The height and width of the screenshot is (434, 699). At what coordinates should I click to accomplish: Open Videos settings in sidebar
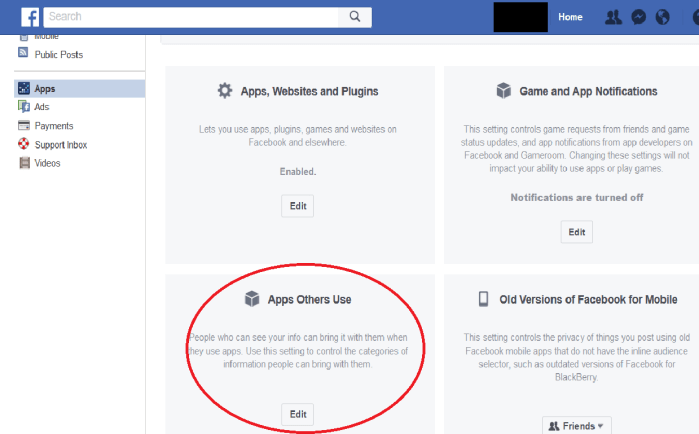coord(47,163)
